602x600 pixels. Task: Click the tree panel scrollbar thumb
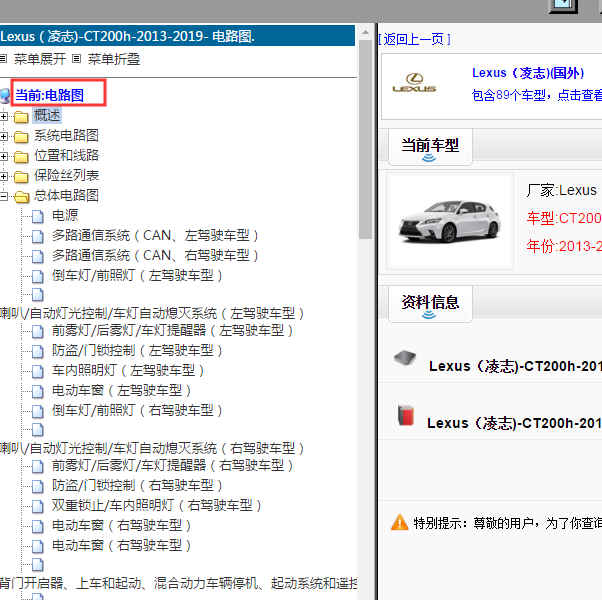[365, 139]
